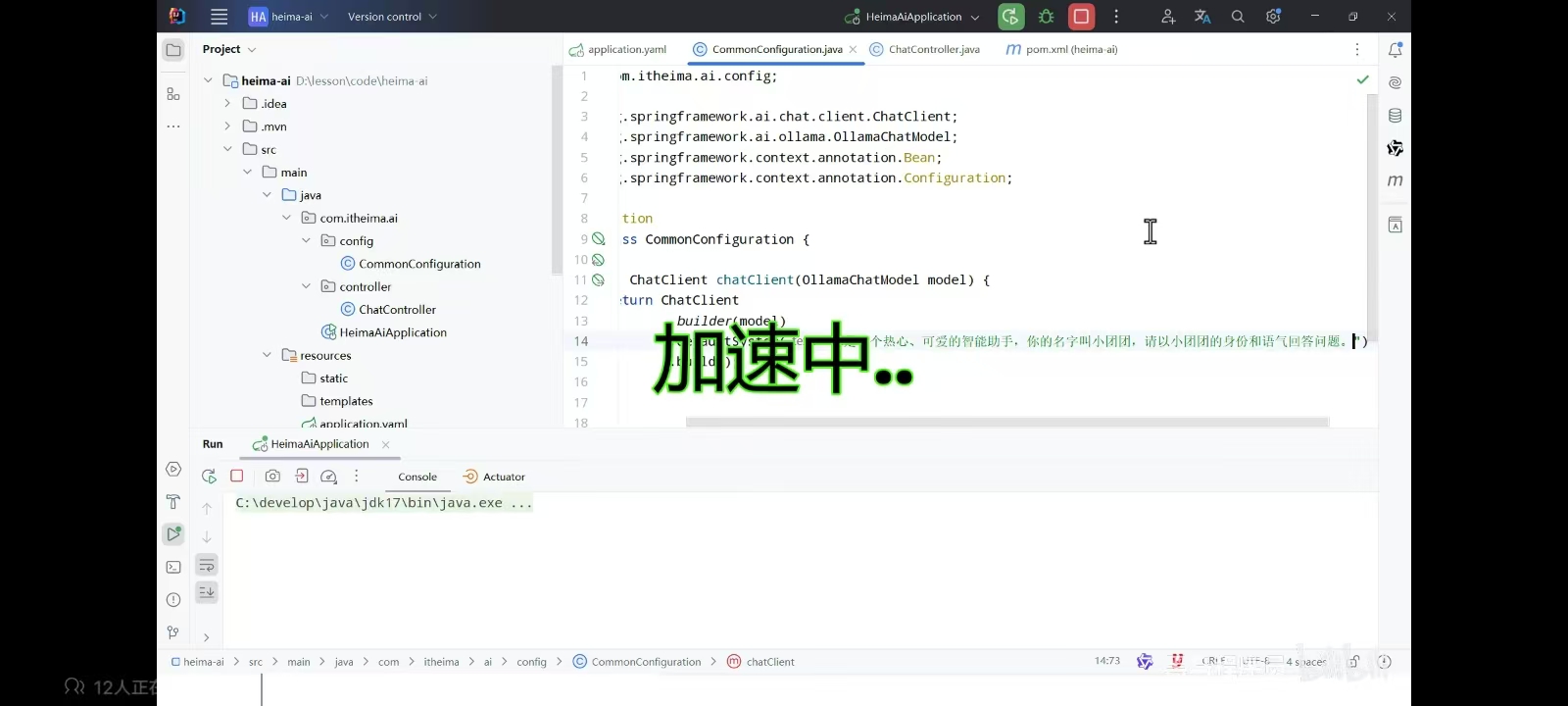Viewport: 1568px width, 706px height.
Task: Open the Structure tool window icon
Action: pyautogui.click(x=173, y=94)
